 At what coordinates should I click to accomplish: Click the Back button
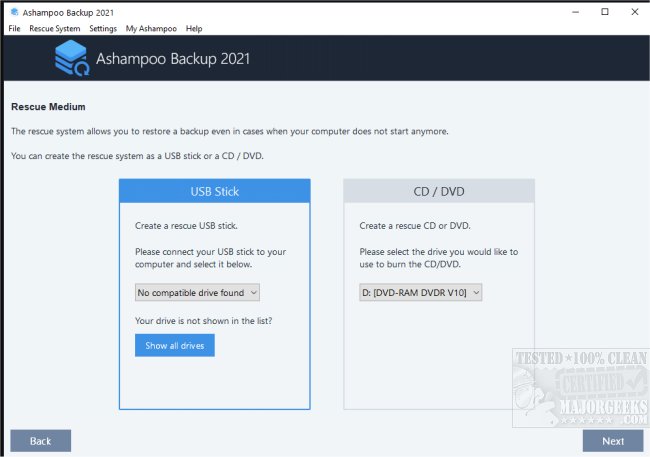pyautogui.click(x=41, y=441)
